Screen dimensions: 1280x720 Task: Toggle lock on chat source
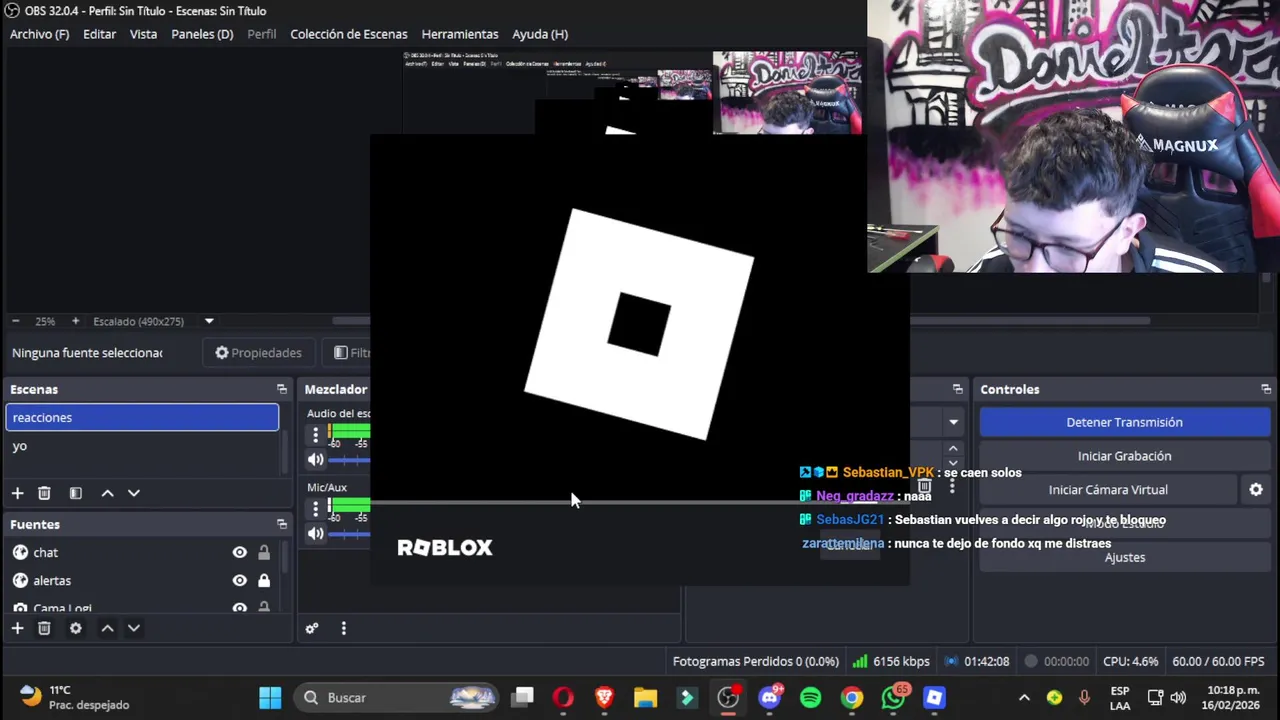(x=264, y=552)
